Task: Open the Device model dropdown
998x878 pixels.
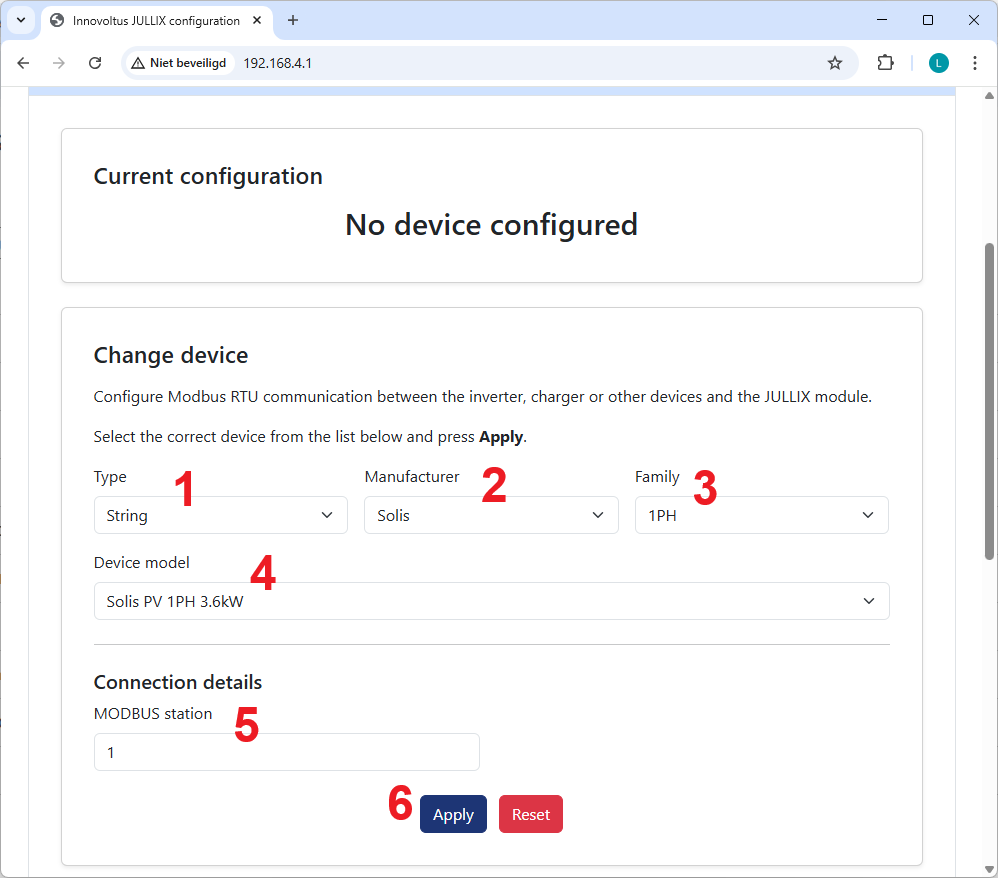Action: click(491, 602)
